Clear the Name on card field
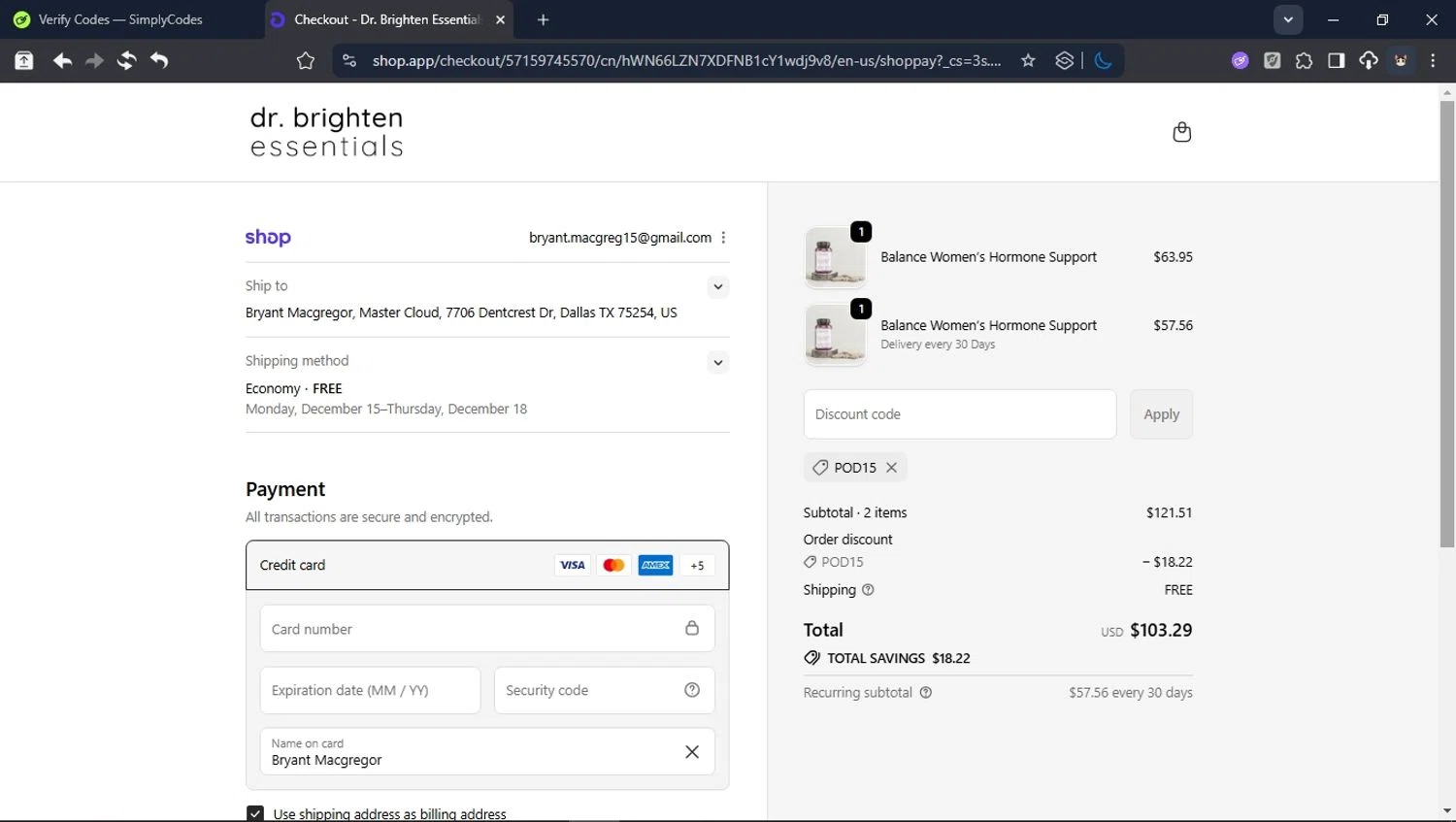Viewport: 1456px width, 822px height. (x=692, y=752)
